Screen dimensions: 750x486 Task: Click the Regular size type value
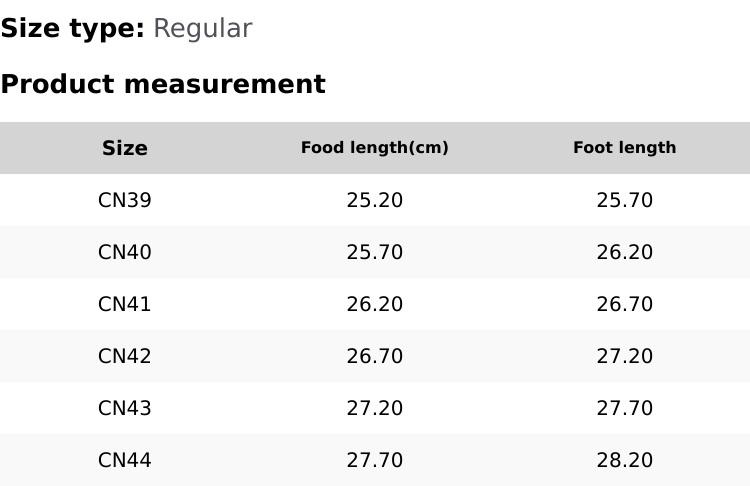click(x=203, y=29)
